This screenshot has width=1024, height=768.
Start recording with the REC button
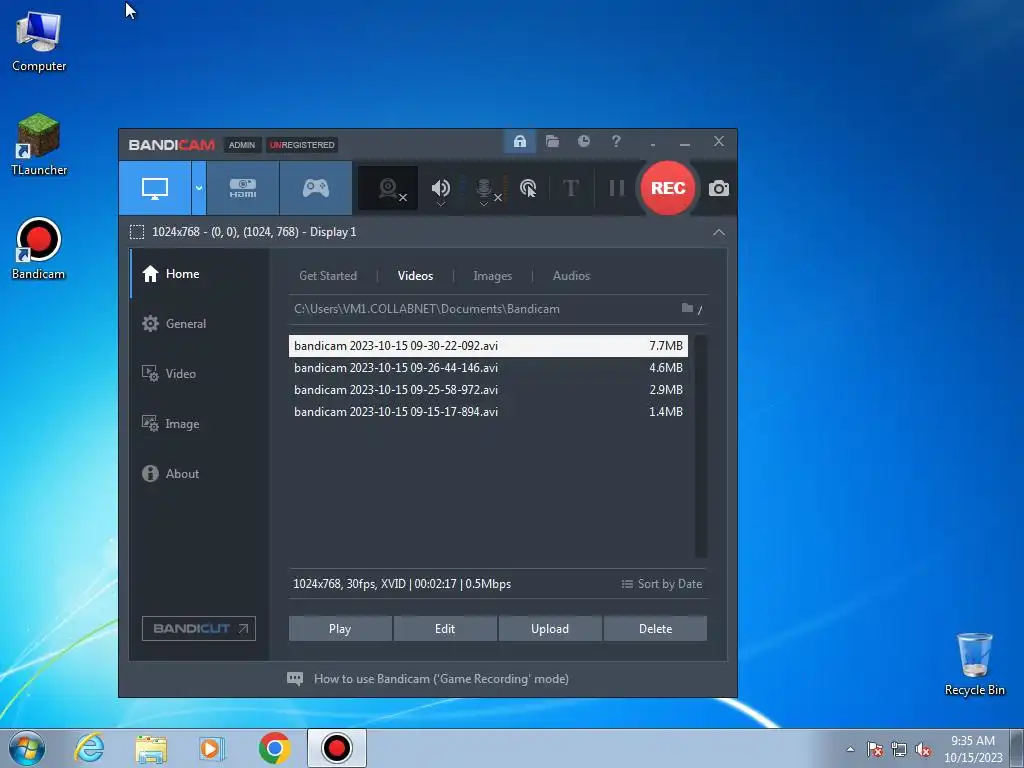tap(667, 188)
